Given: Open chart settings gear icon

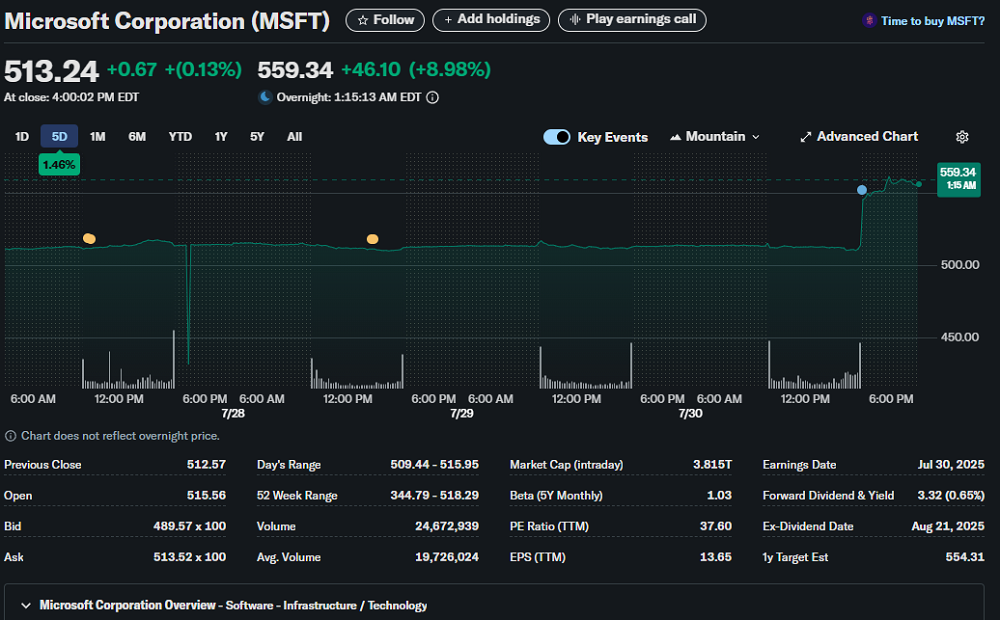Looking at the screenshot, I should pos(962,137).
